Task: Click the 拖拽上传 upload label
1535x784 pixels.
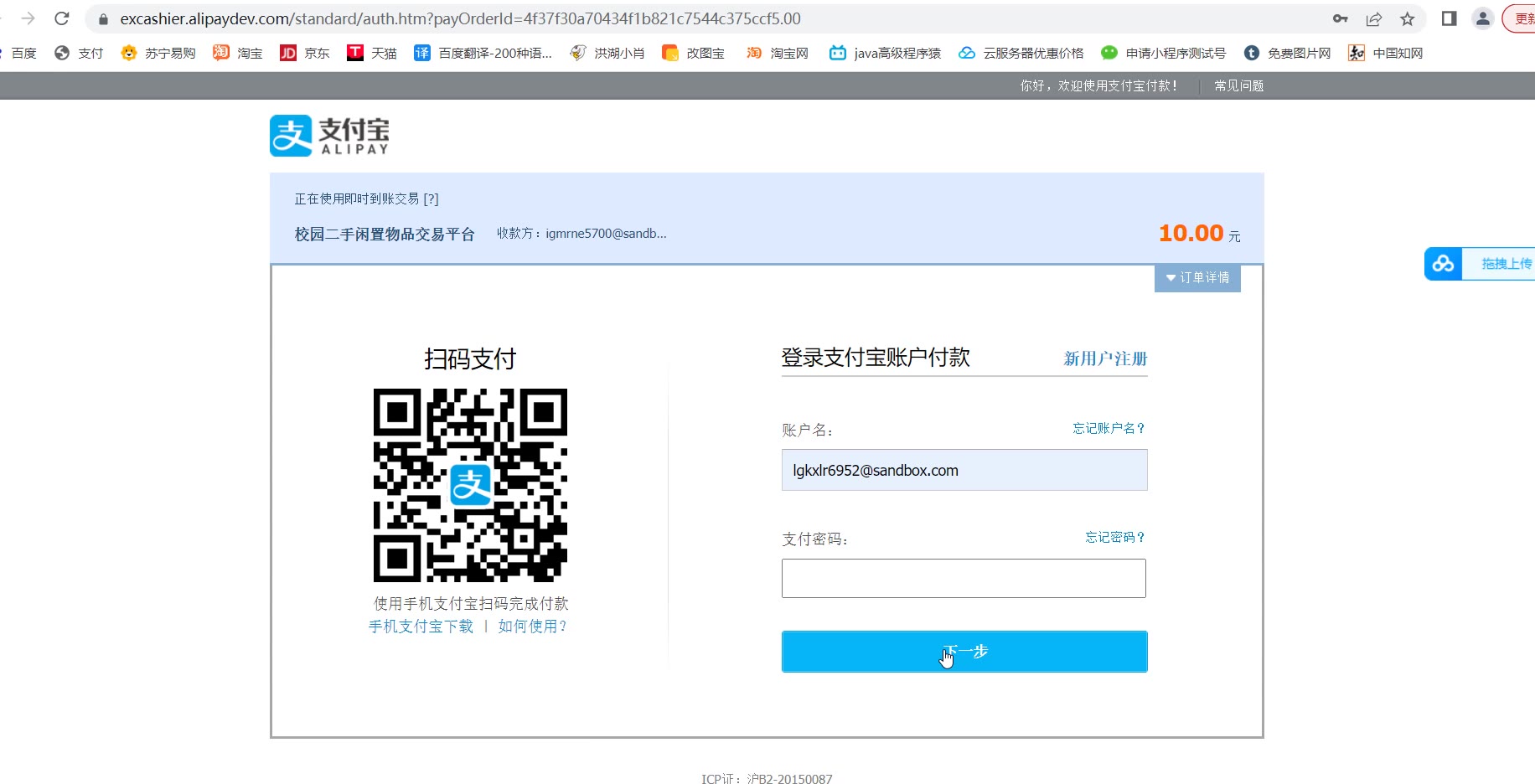Action: tap(1506, 264)
